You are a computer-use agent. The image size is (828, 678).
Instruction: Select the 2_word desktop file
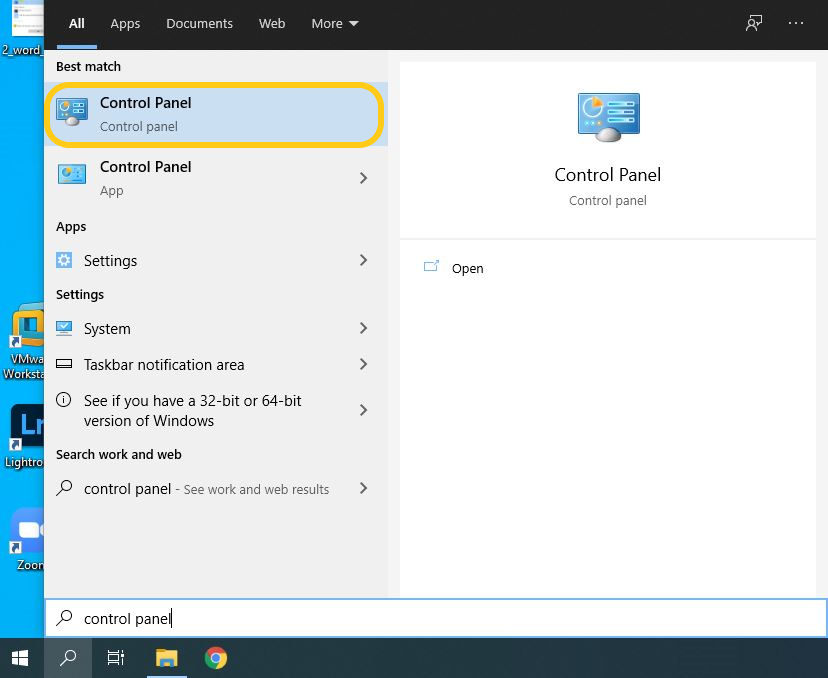pyautogui.click(x=21, y=27)
